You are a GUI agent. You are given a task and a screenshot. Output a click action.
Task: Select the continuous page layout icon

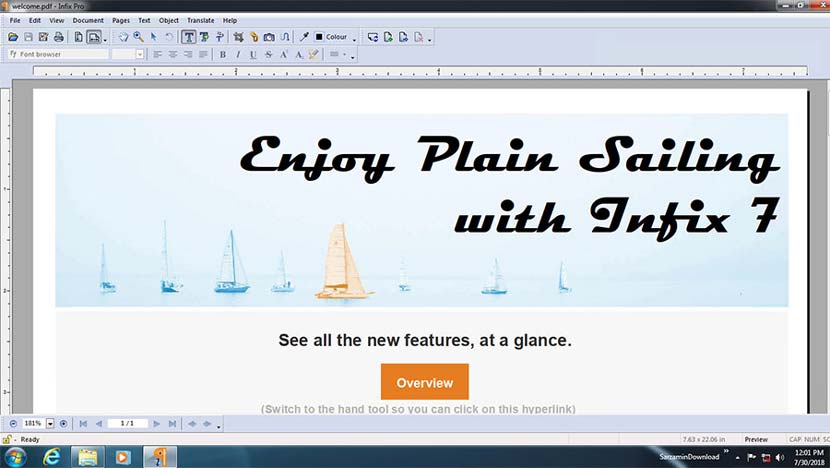[x=94, y=37]
